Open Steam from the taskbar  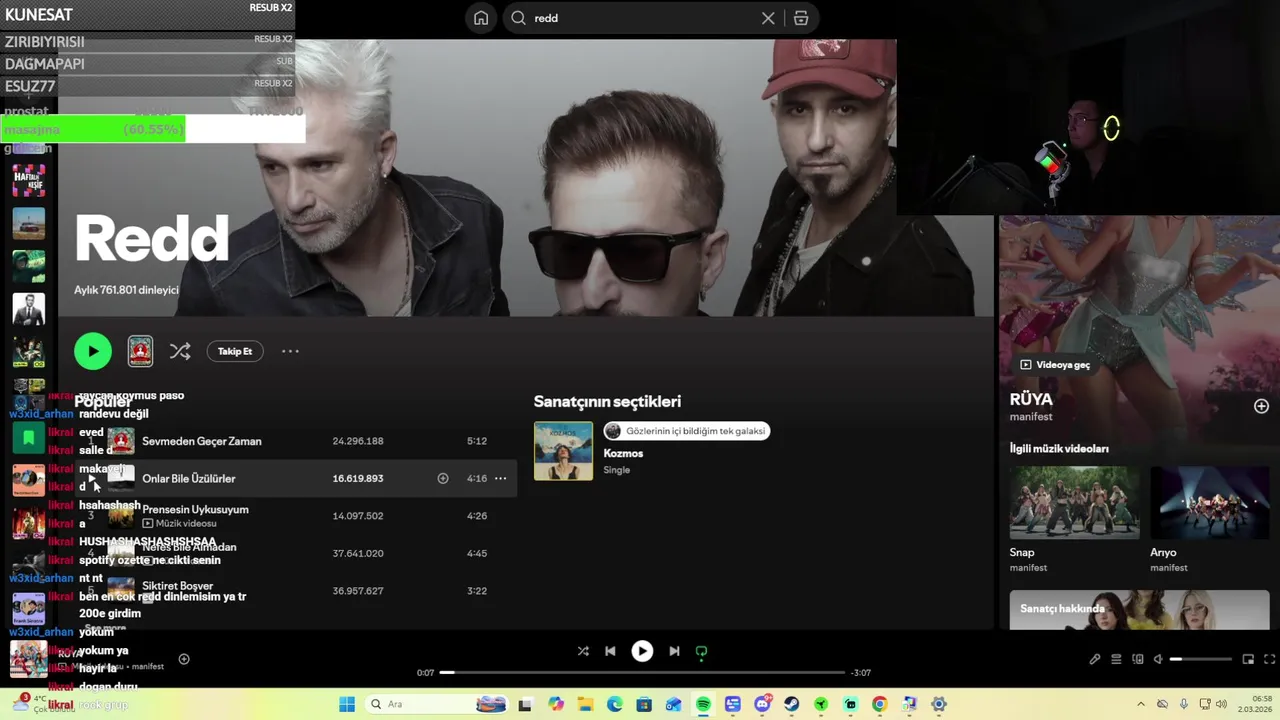point(791,704)
